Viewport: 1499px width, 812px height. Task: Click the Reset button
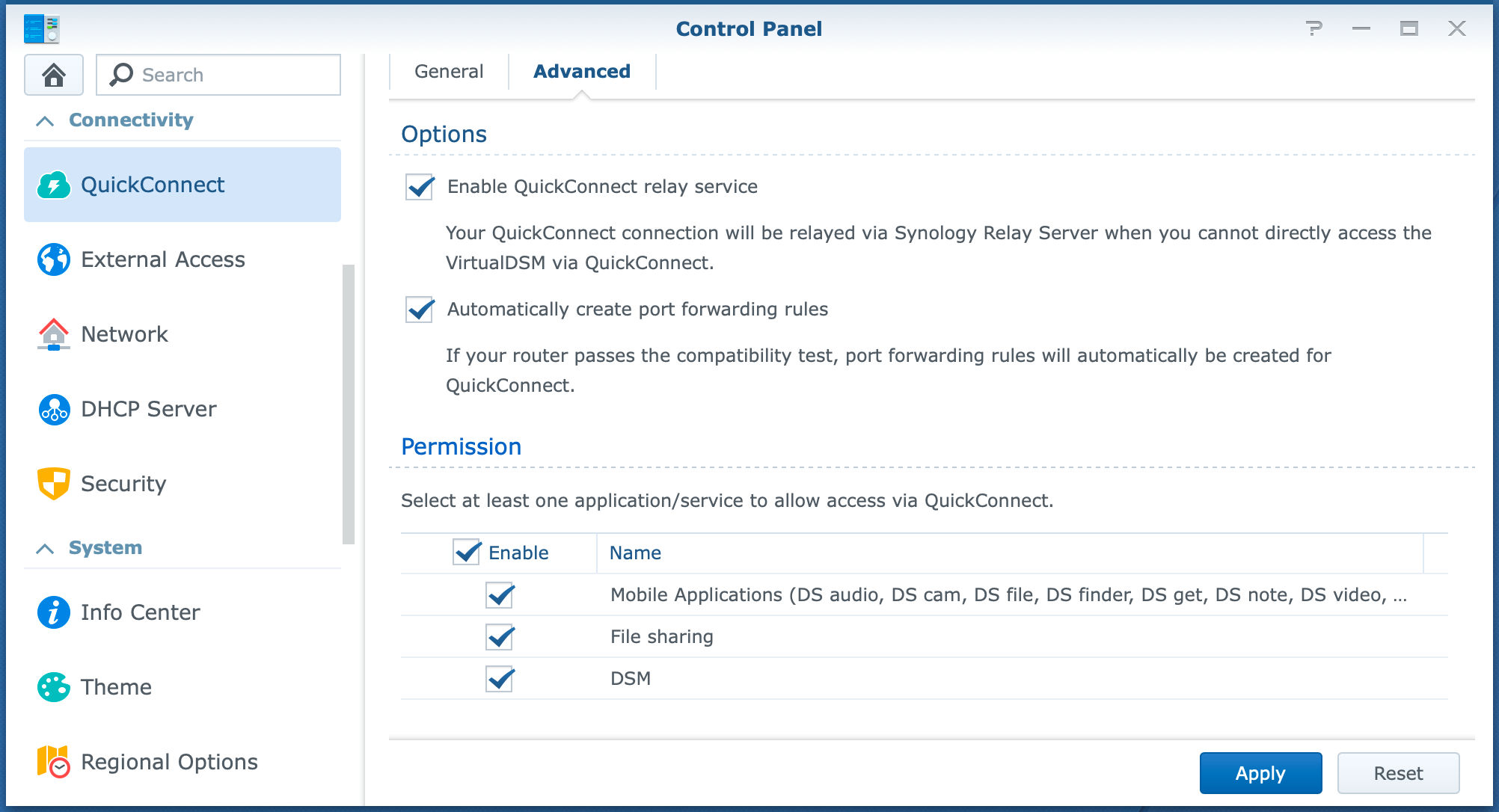1398,773
